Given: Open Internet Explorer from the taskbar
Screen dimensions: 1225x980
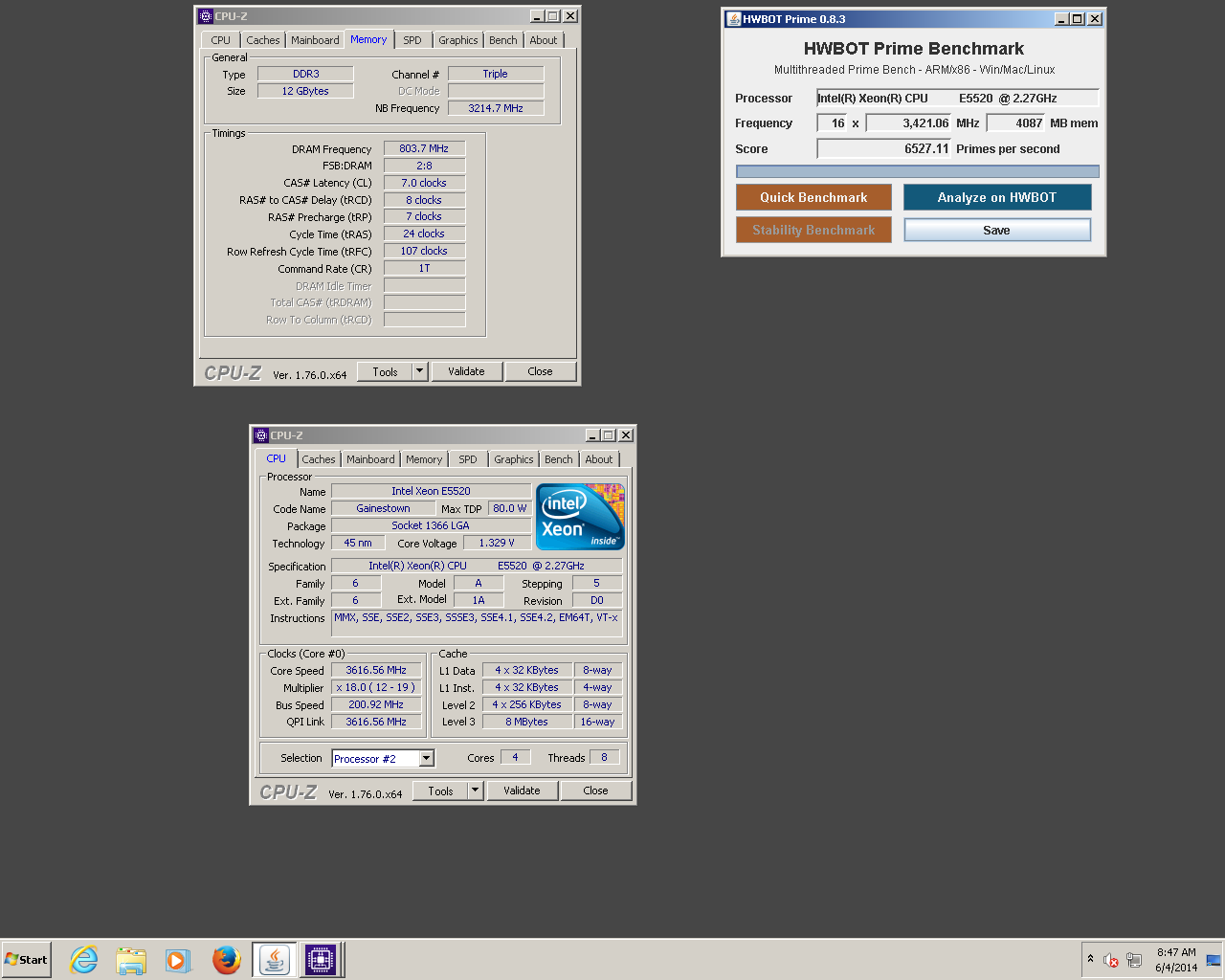Looking at the screenshot, I should point(84,960).
